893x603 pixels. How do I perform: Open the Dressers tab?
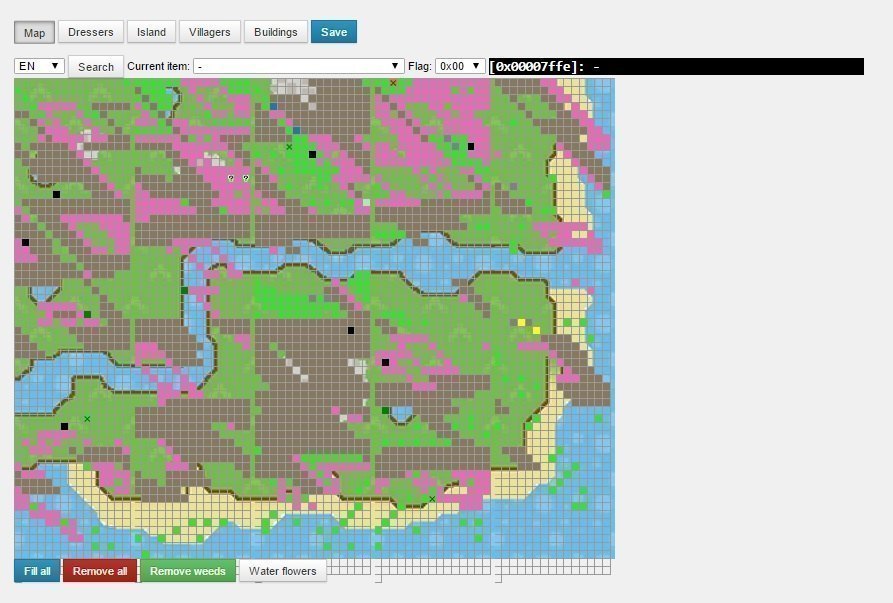pyautogui.click(x=91, y=32)
